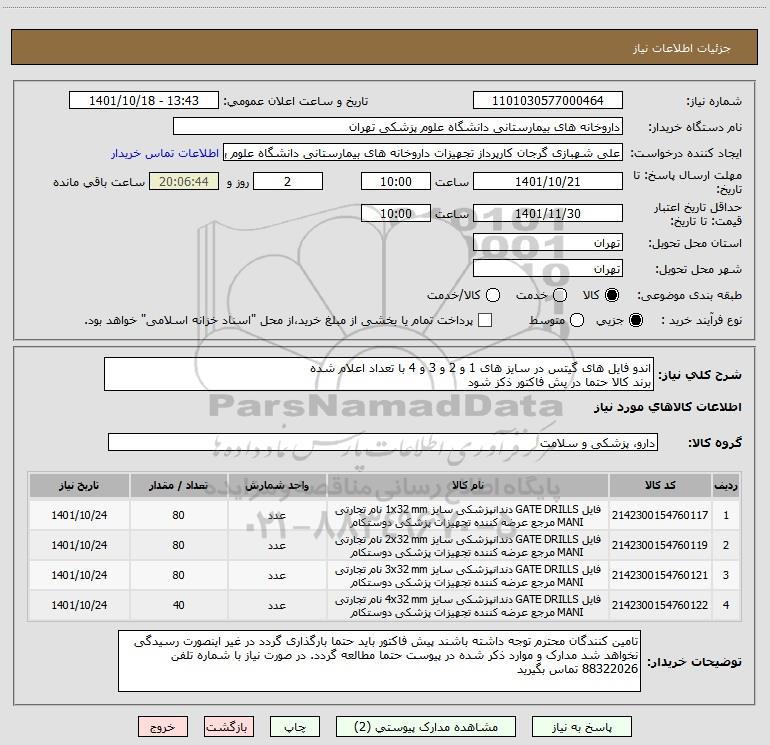This screenshot has width=770, height=745.
Task: Click the announcement date field 1401/10/18
Action: click(144, 100)
